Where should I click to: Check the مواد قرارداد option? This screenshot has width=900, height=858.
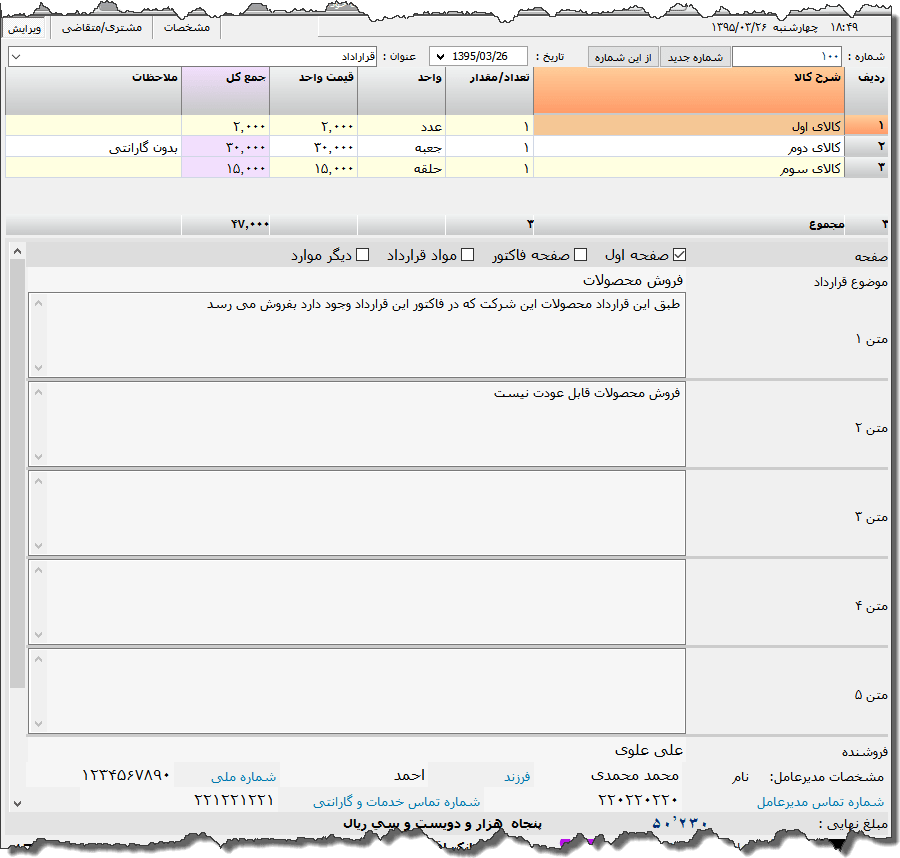(x=466, y=254)
